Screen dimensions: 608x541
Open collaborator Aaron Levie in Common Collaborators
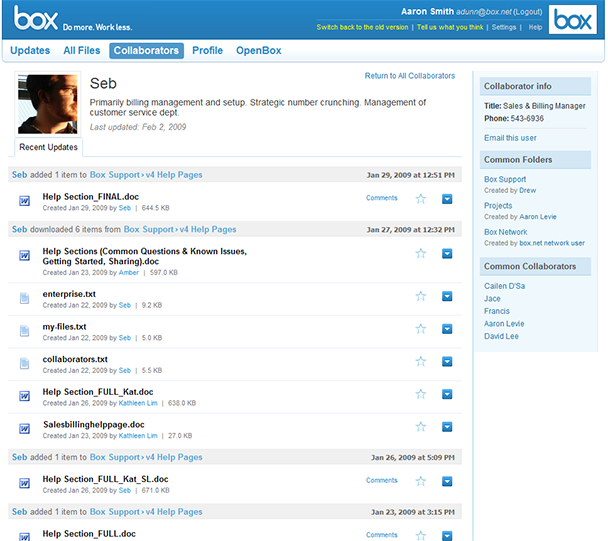click(x=504, y=323)
